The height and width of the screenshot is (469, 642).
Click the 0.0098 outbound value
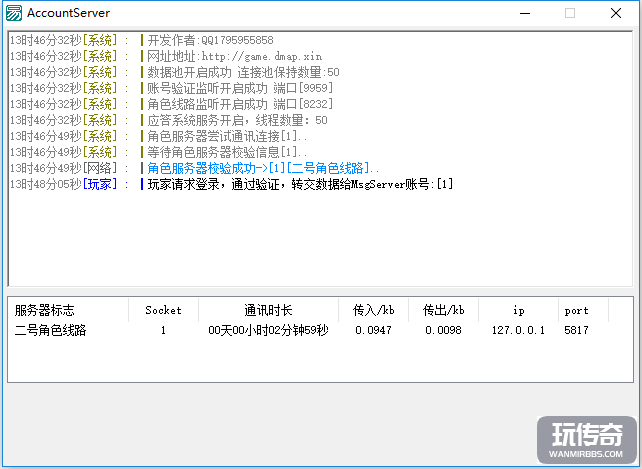443,330
